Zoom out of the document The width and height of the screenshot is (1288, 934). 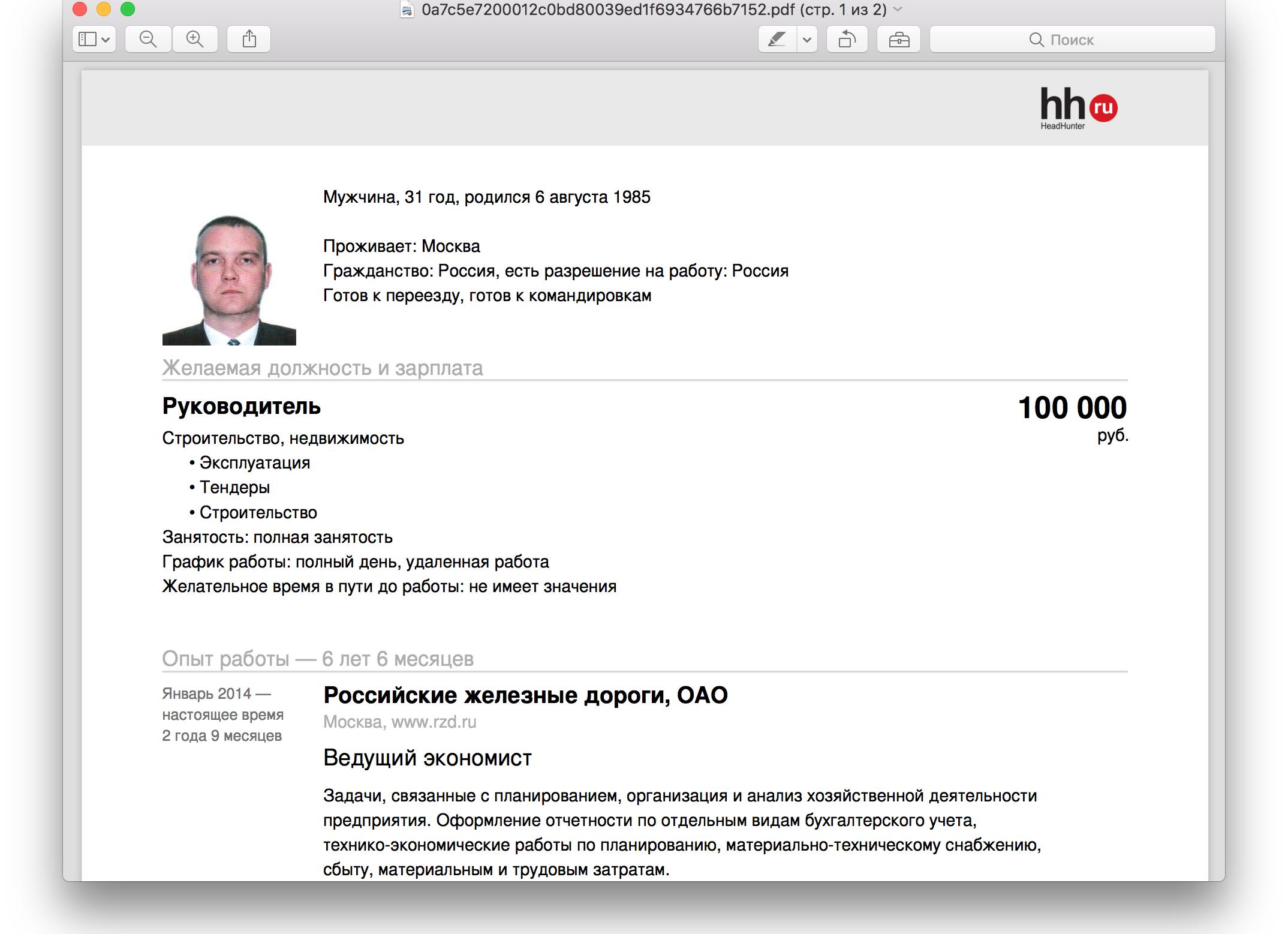click(x=148, y=39)
